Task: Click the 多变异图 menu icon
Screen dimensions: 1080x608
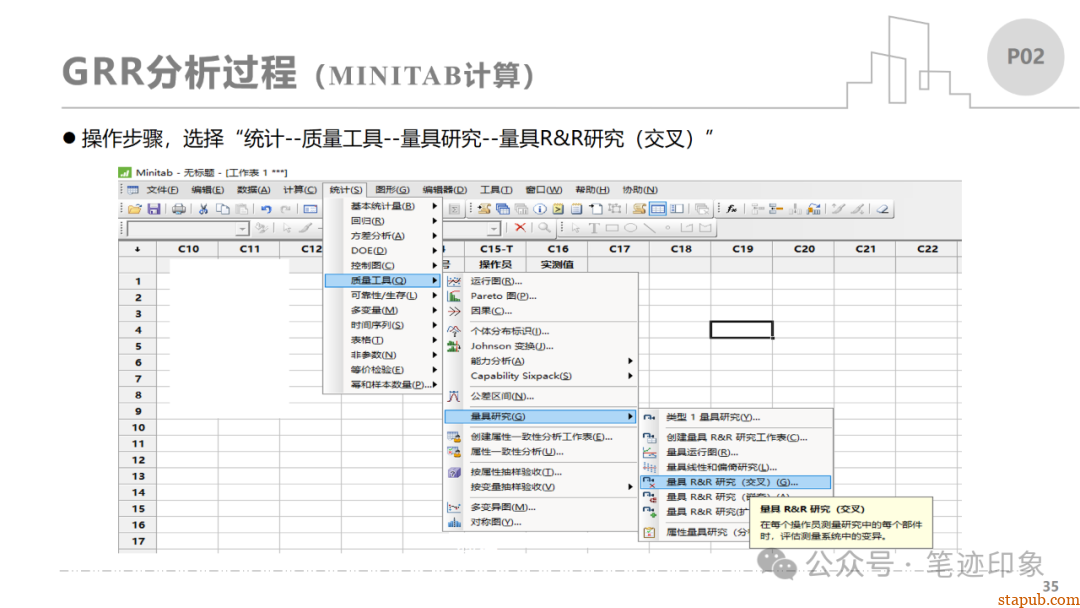Action: [x=454, y=507]
